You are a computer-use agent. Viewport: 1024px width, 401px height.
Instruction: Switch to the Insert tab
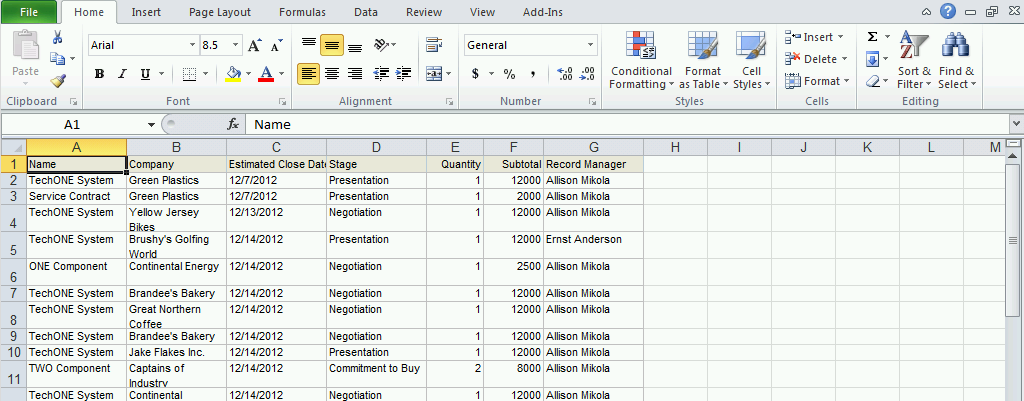pos(147,12)
